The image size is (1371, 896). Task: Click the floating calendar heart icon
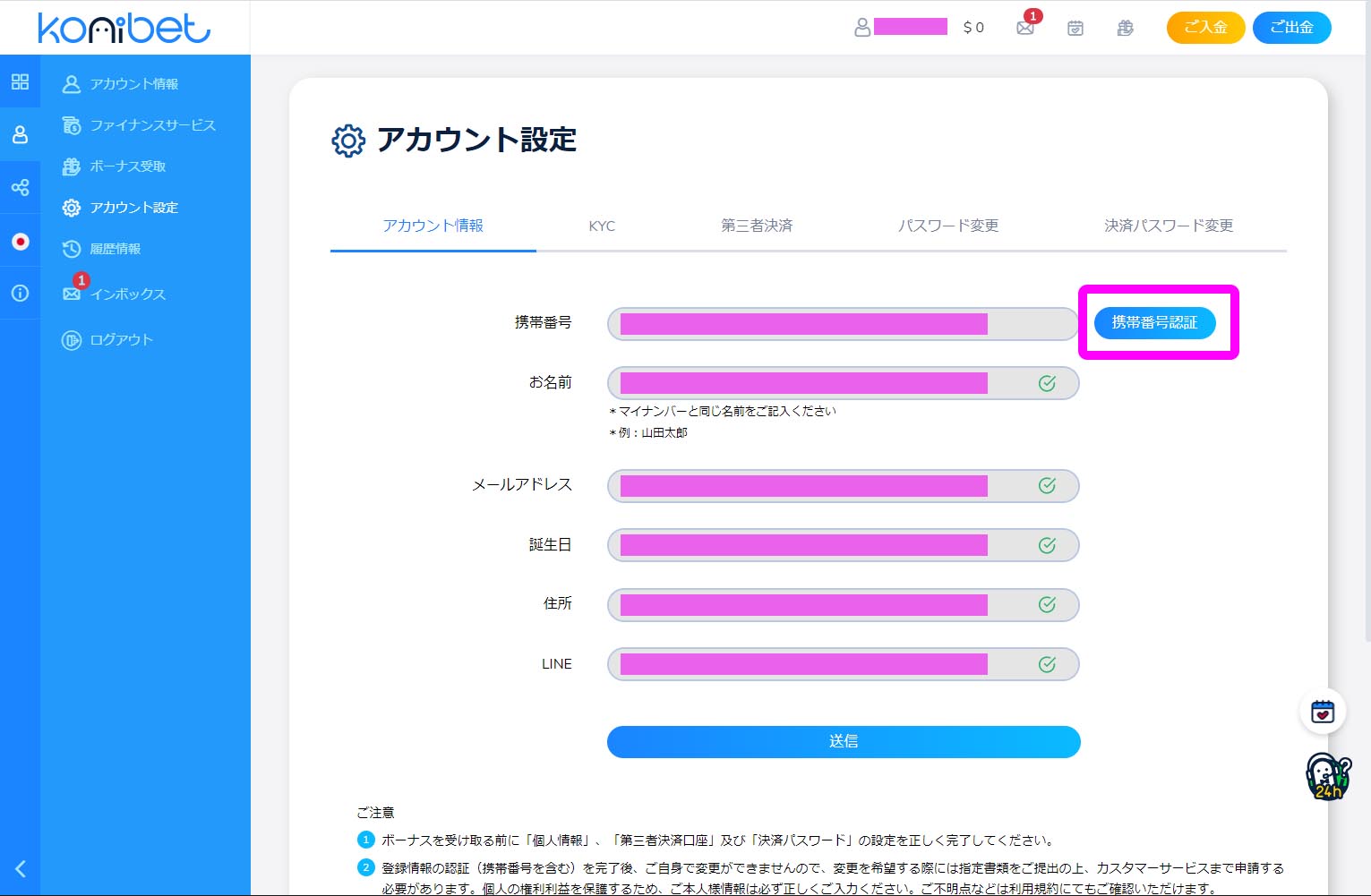(1323, 712)
